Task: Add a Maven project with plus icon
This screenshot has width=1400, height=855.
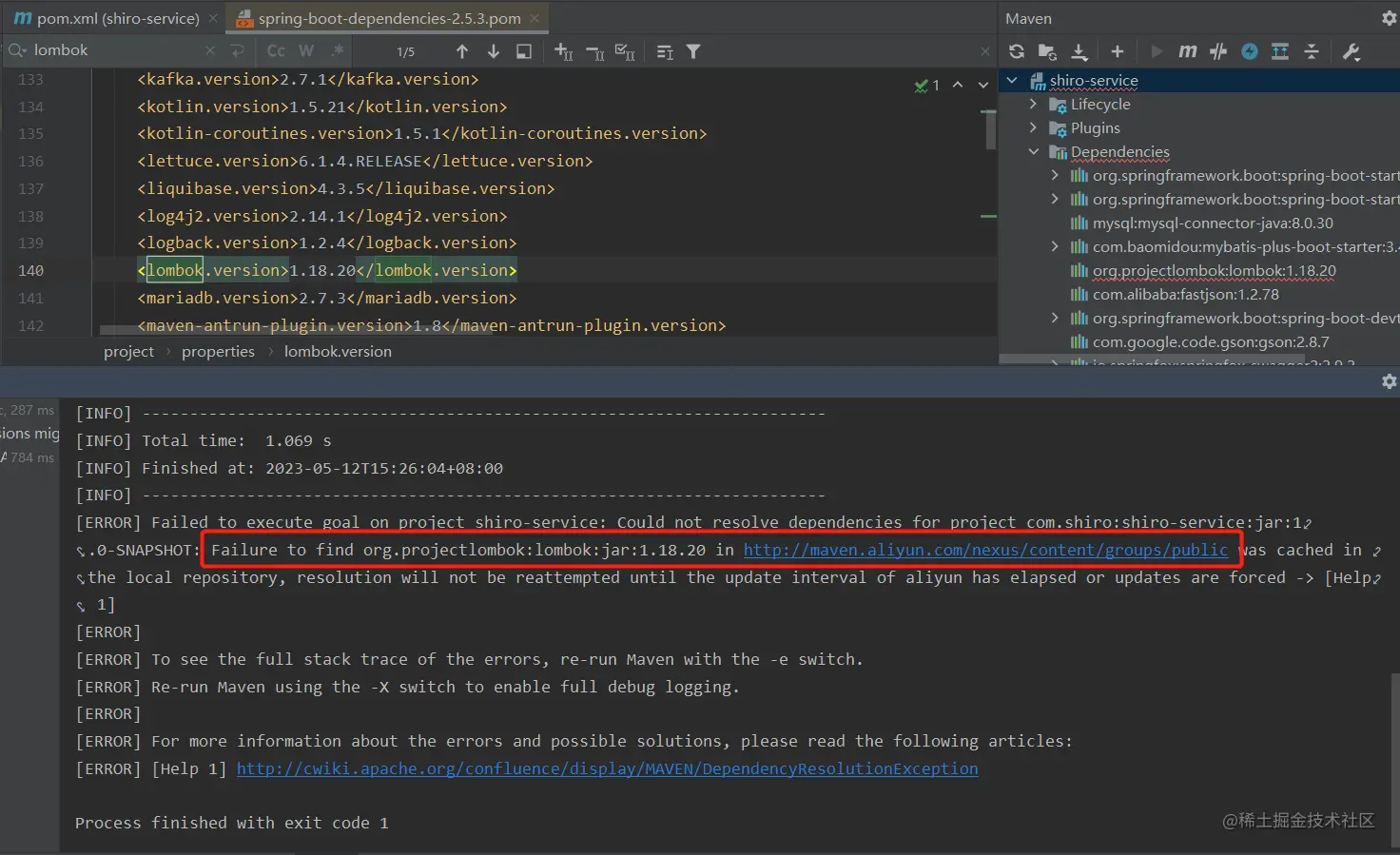Action: tap(1118, 51)
